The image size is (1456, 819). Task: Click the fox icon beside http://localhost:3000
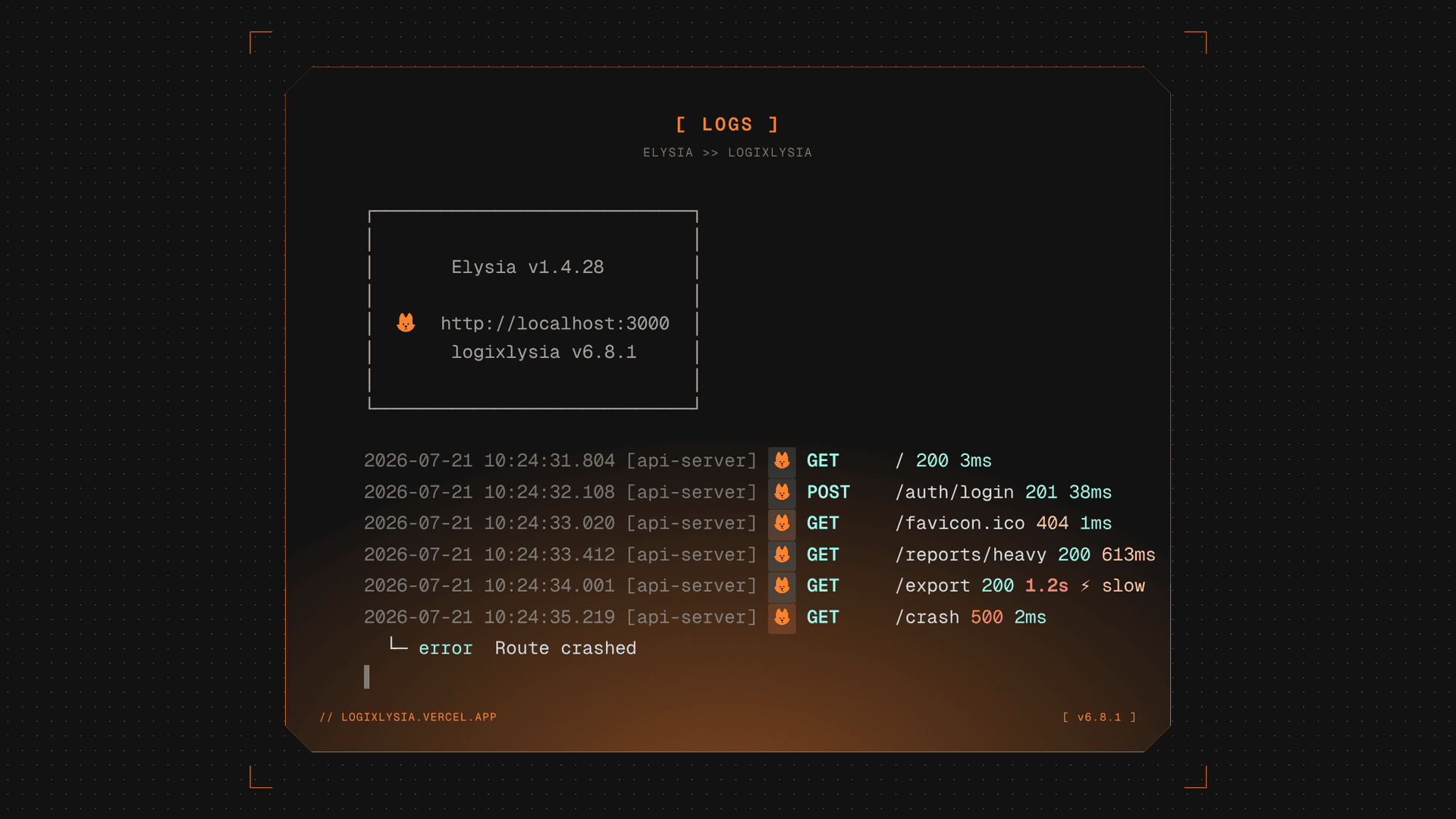click(x=406, y=323)
